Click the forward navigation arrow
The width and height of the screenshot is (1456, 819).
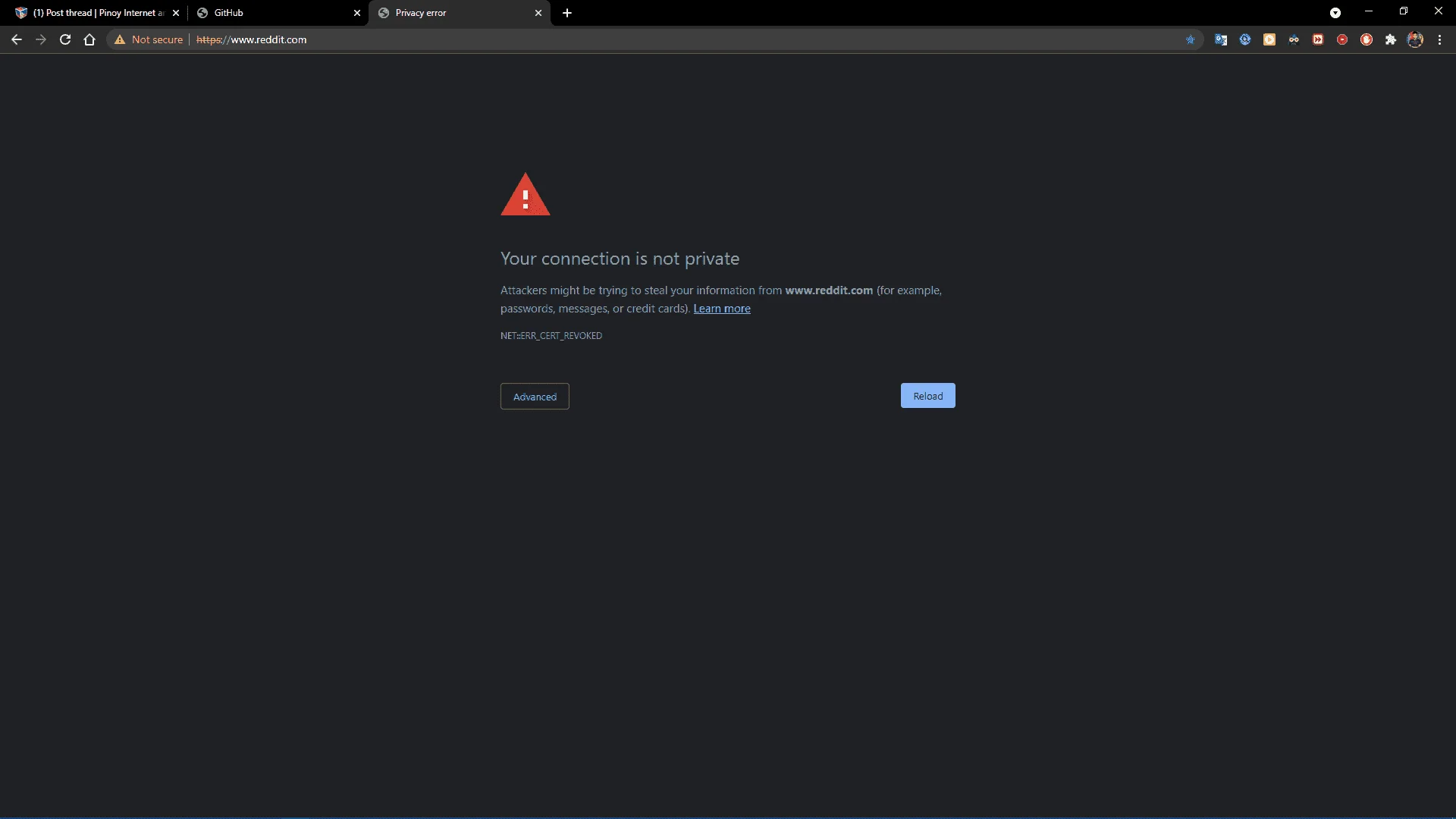click(x=41, y=39)
